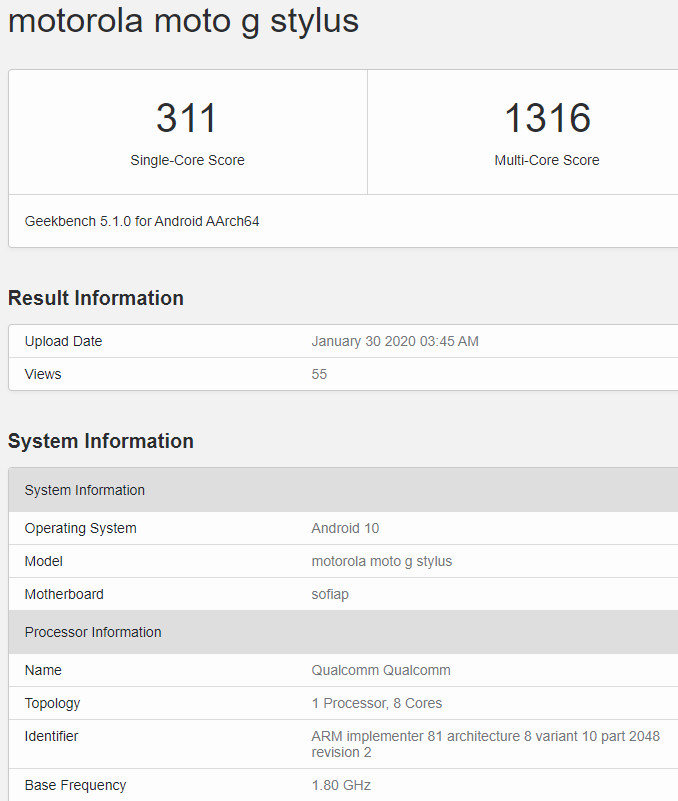This screenshot has height=801, width=678.
Task: Click the "Motherboard" row label
Action: [64, 594]
